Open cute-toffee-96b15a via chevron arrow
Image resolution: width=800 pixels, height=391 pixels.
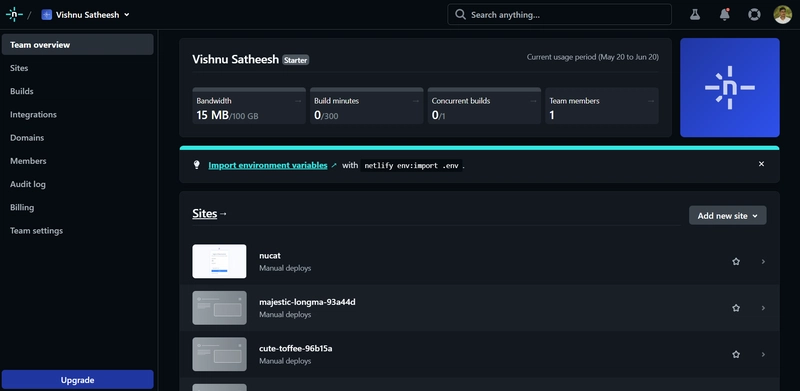point(763,354)
